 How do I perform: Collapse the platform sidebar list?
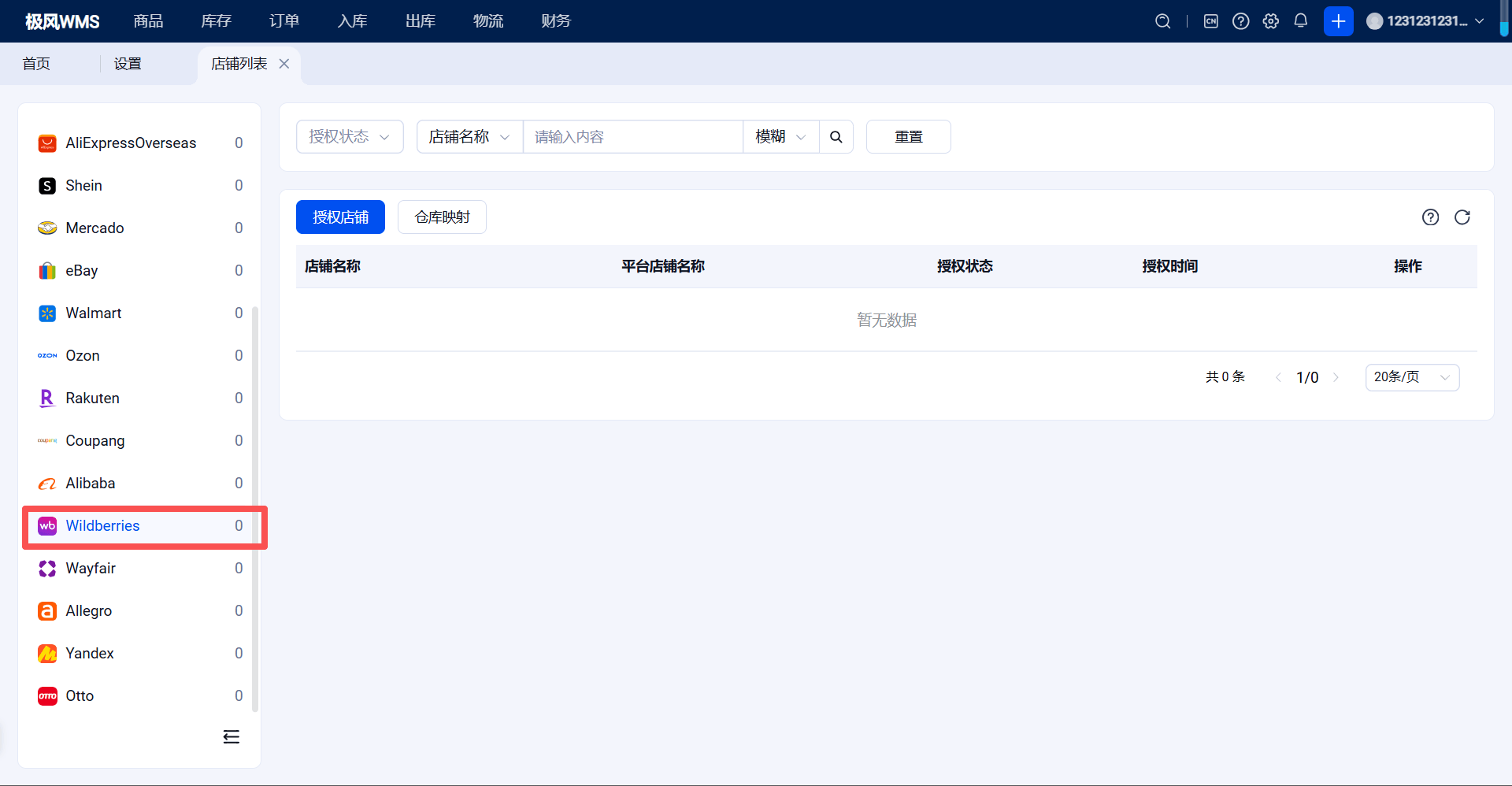[232, 737]
